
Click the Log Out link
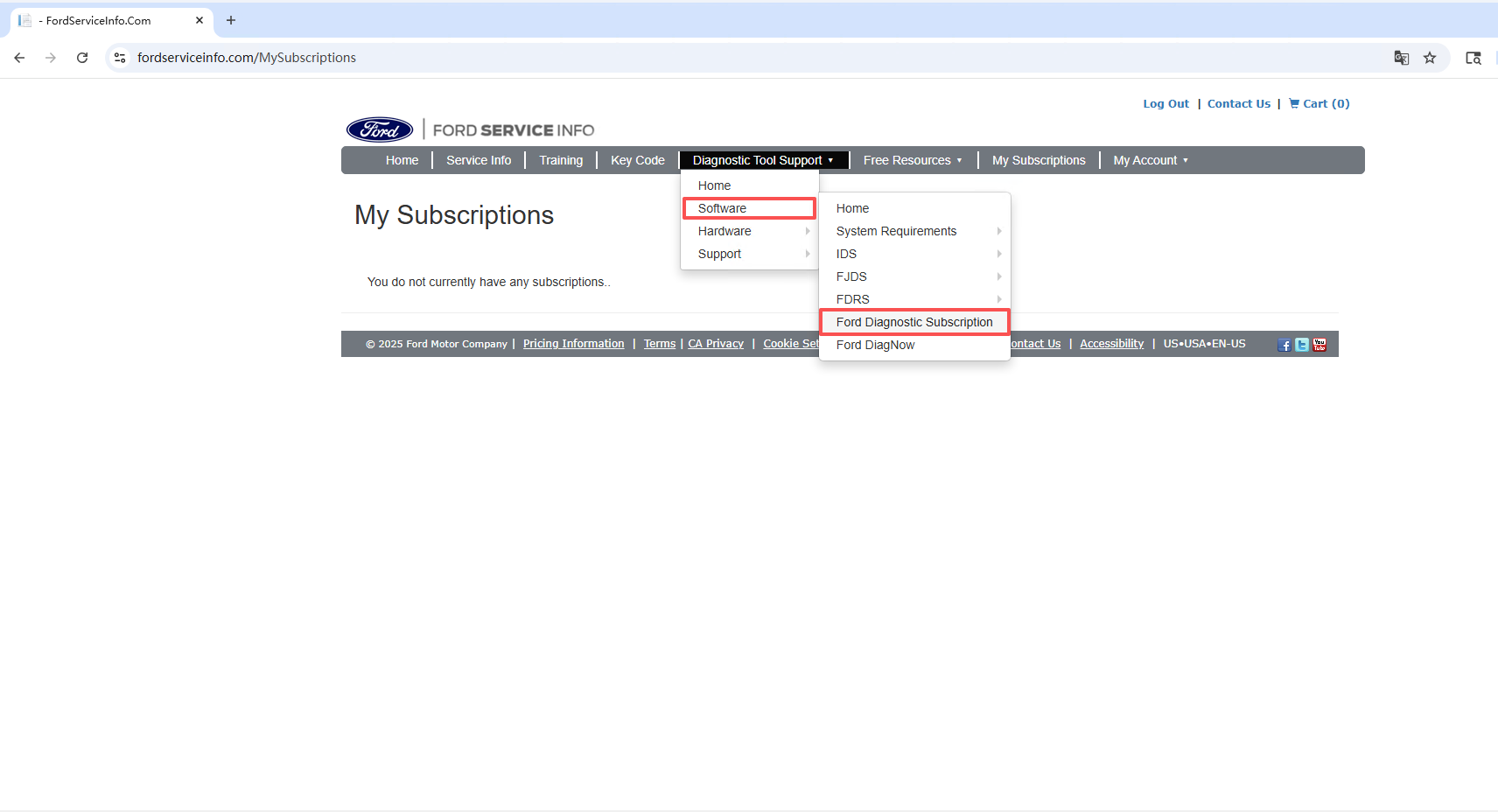(1165, 103)
